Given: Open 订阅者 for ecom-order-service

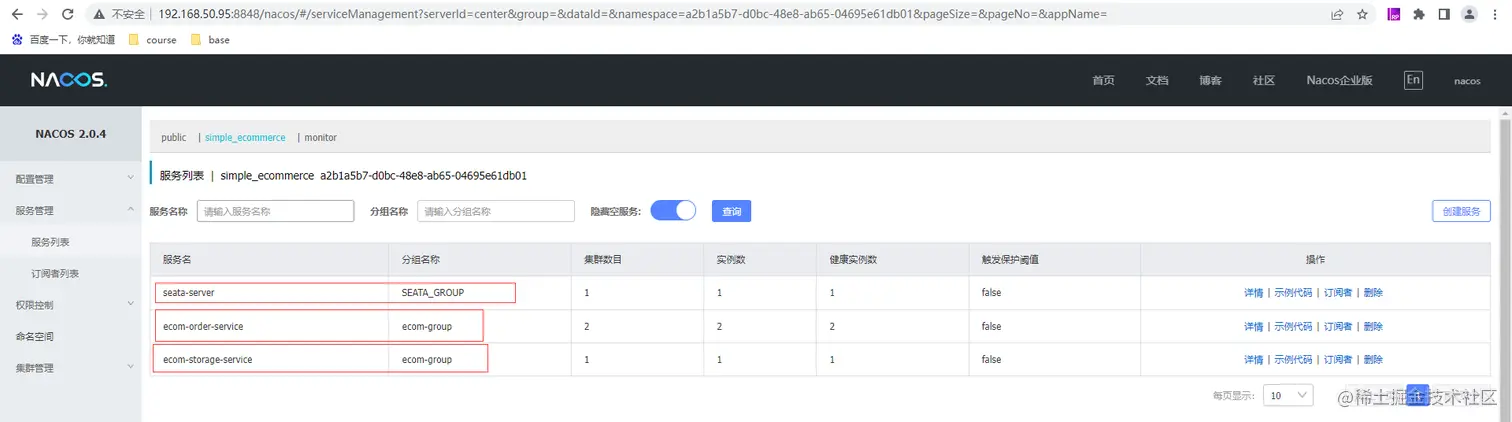Looking at the screenshot, I should [x=1338, y=326].
